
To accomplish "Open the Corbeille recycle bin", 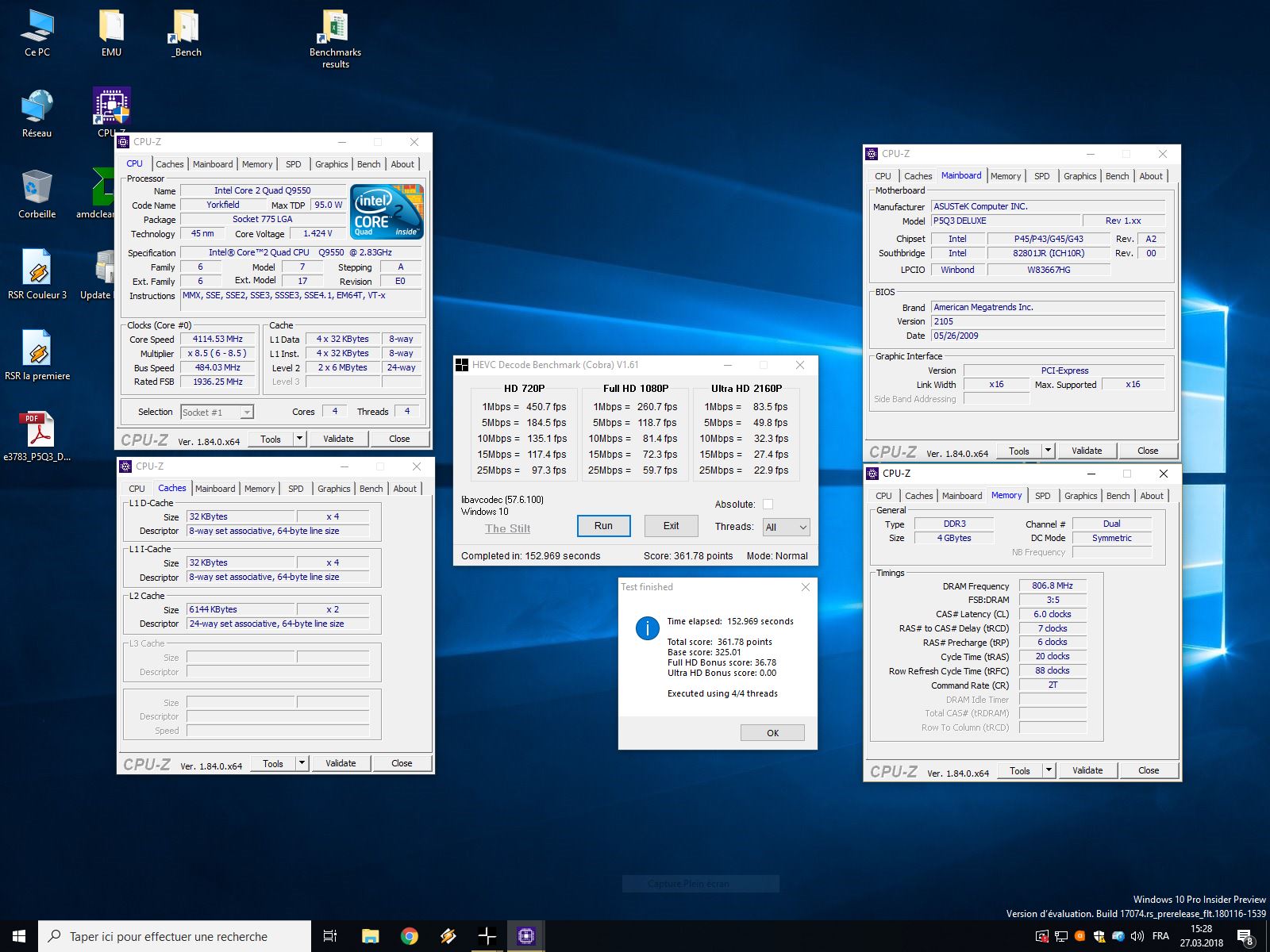I will click(x=37, y=194).
